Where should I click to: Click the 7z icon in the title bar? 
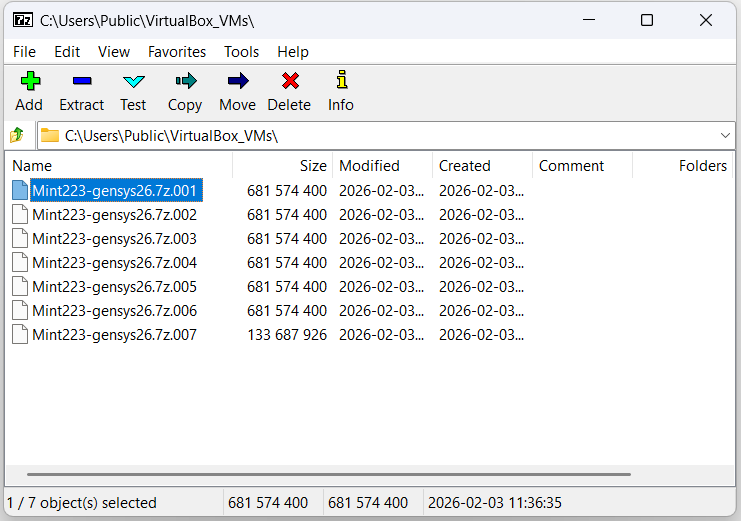tap(23, 20)
